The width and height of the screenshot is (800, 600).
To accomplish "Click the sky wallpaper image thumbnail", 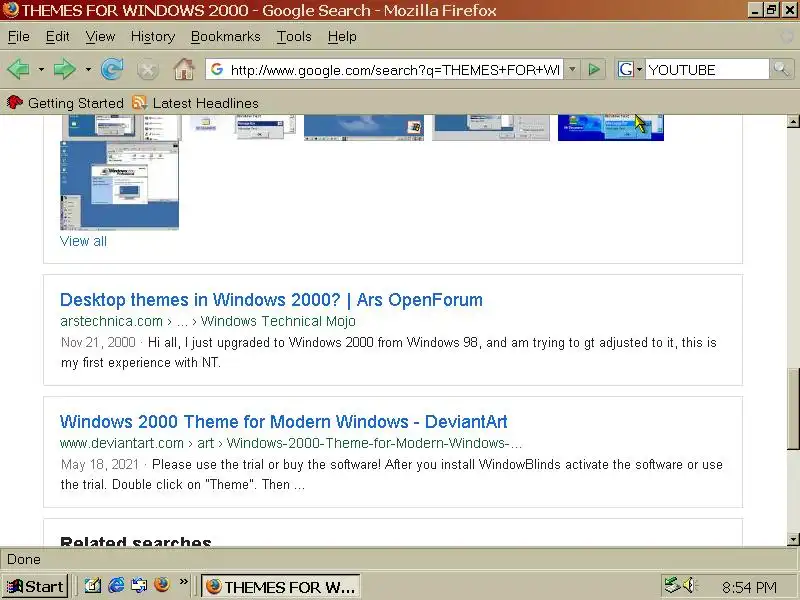I will [x=364, y=128].
